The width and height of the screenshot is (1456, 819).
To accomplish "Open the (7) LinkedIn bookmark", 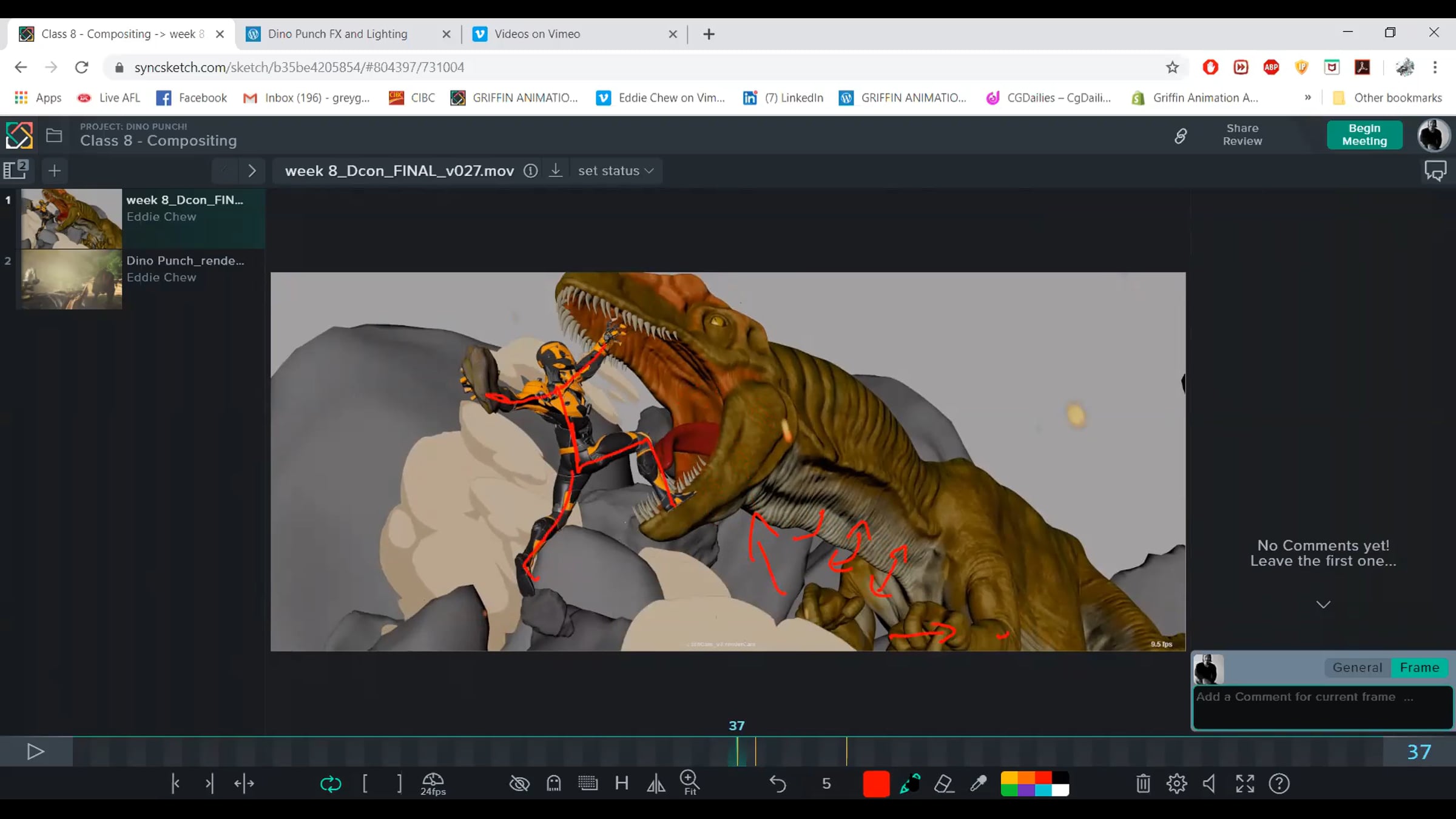I will click(x=783, y=98).
